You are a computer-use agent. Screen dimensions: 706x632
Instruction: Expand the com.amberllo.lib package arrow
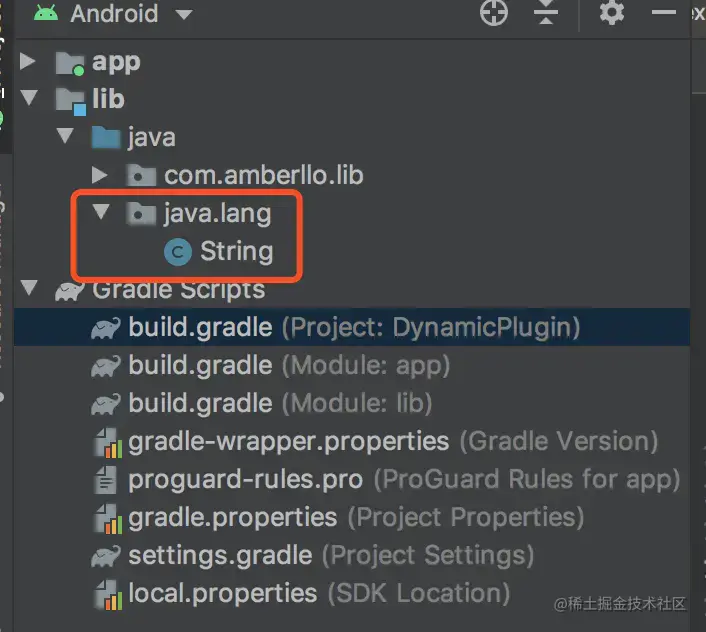99,175
